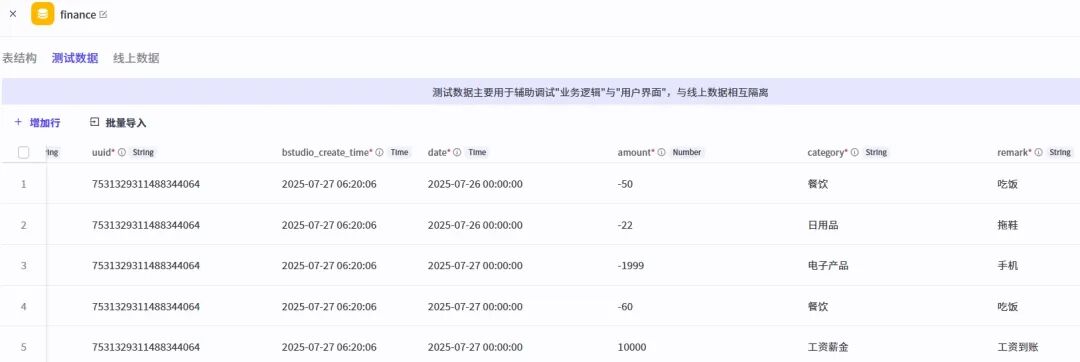Click remark 吃饭 in row 4
Screen dimensions: 1080x362
click(1008, 307)
